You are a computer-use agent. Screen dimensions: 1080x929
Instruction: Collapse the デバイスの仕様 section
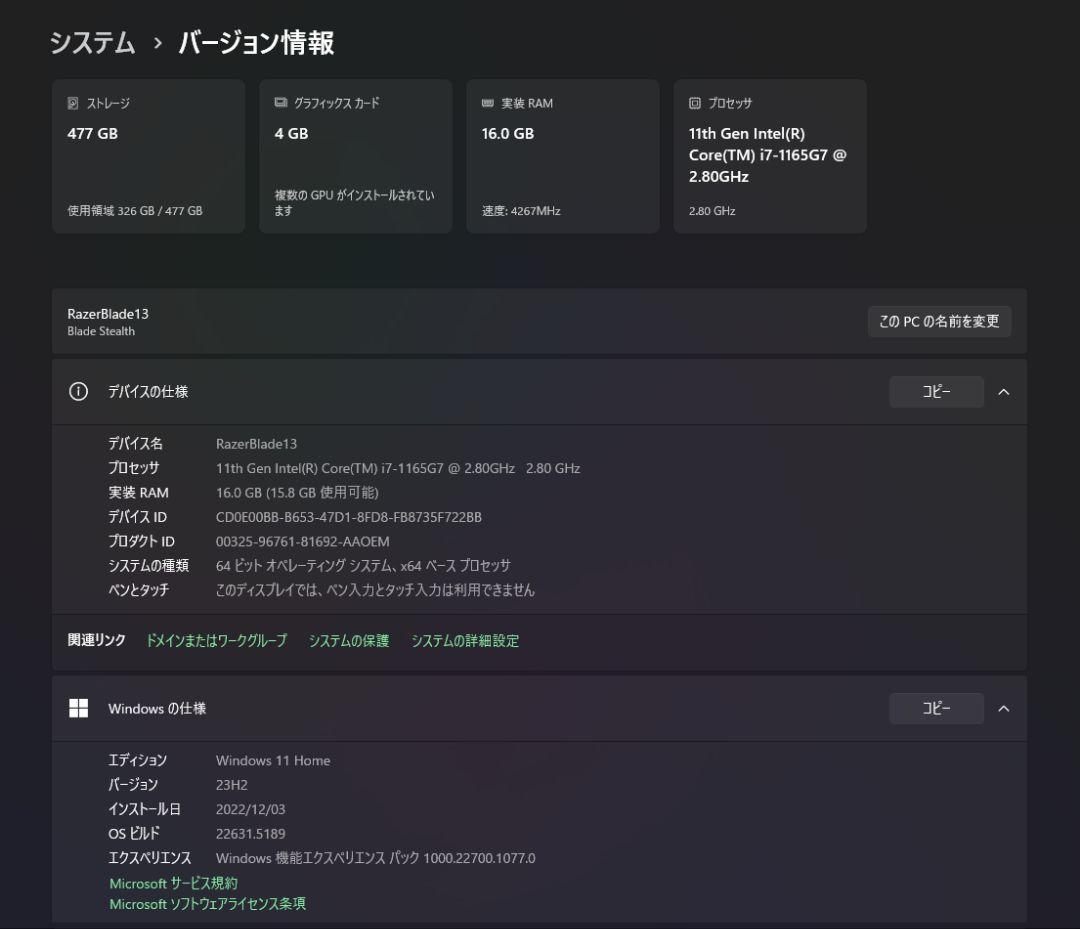point(1004,391)
